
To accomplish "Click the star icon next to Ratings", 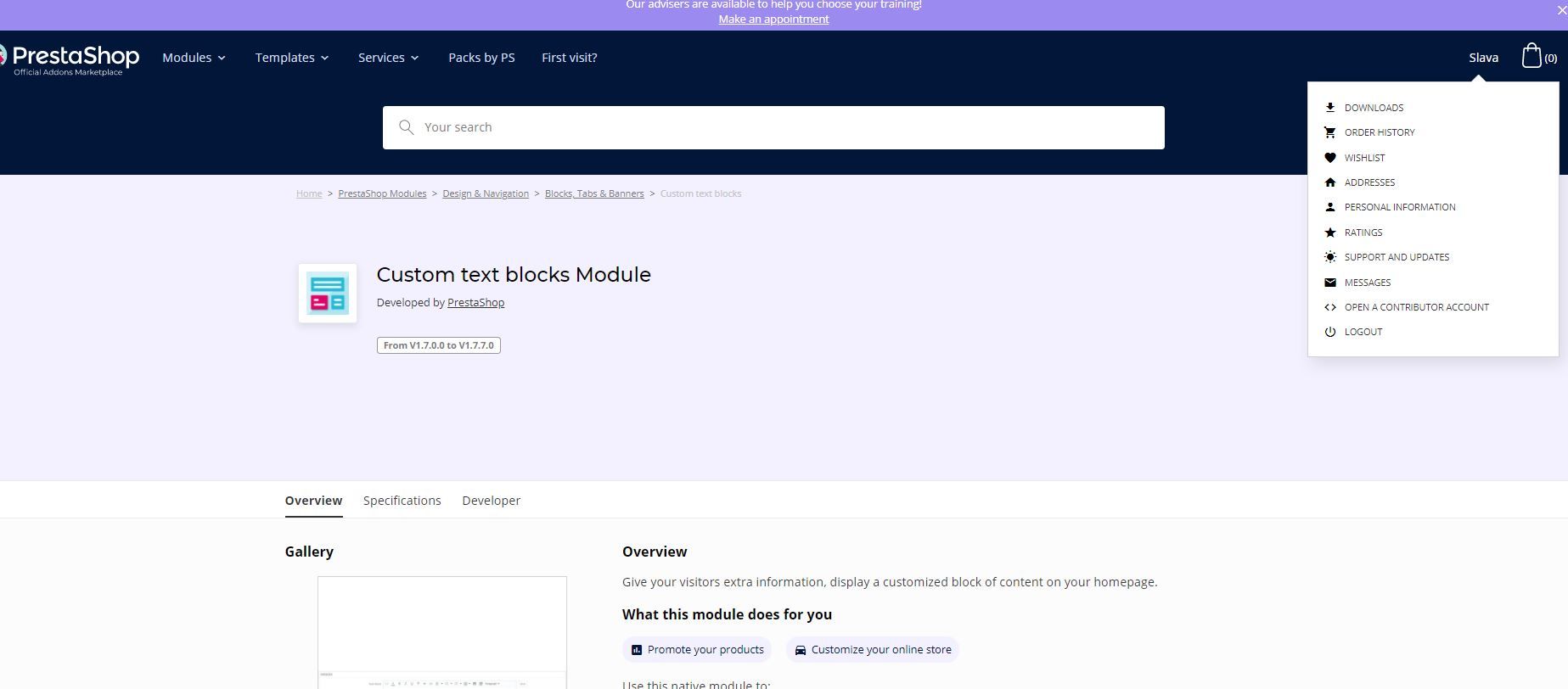I will 1330,232.
